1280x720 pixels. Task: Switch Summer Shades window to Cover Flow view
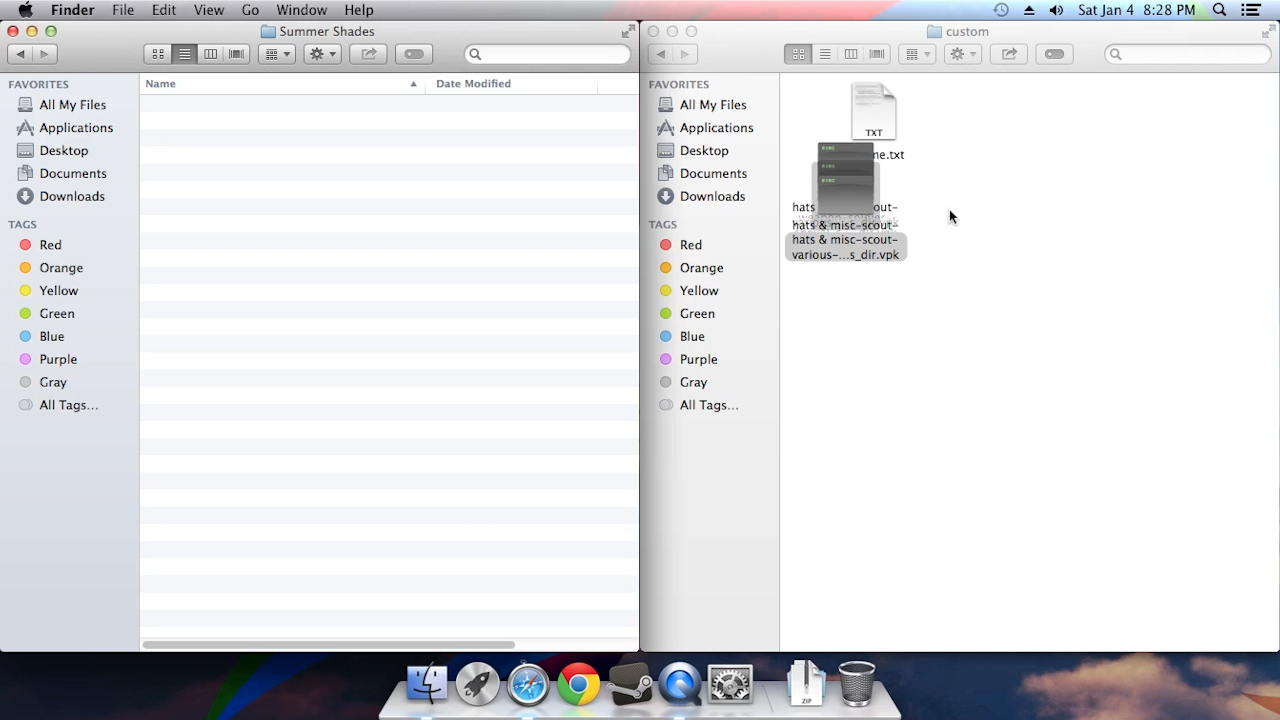click(236, 54)
